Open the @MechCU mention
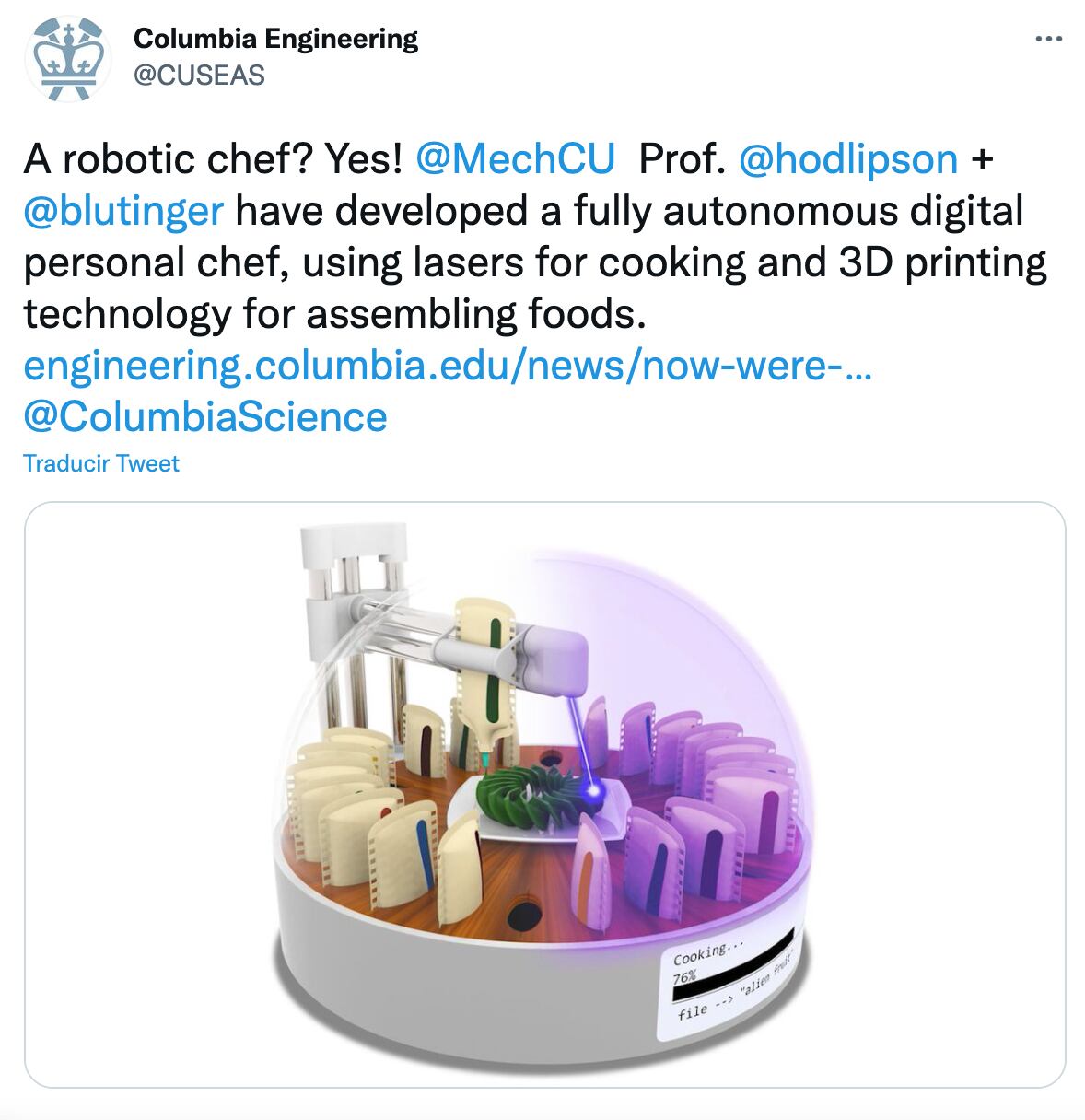This screenshot has width=1085, height=1120. [515, 159]
